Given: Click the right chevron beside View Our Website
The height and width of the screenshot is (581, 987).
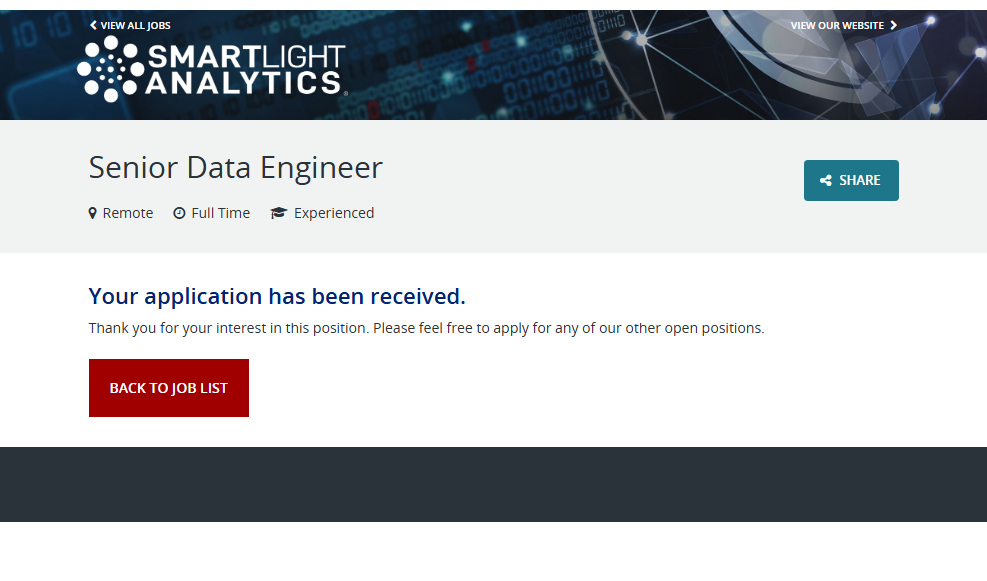Looking at the screenshot, I should tap(894, 25).
